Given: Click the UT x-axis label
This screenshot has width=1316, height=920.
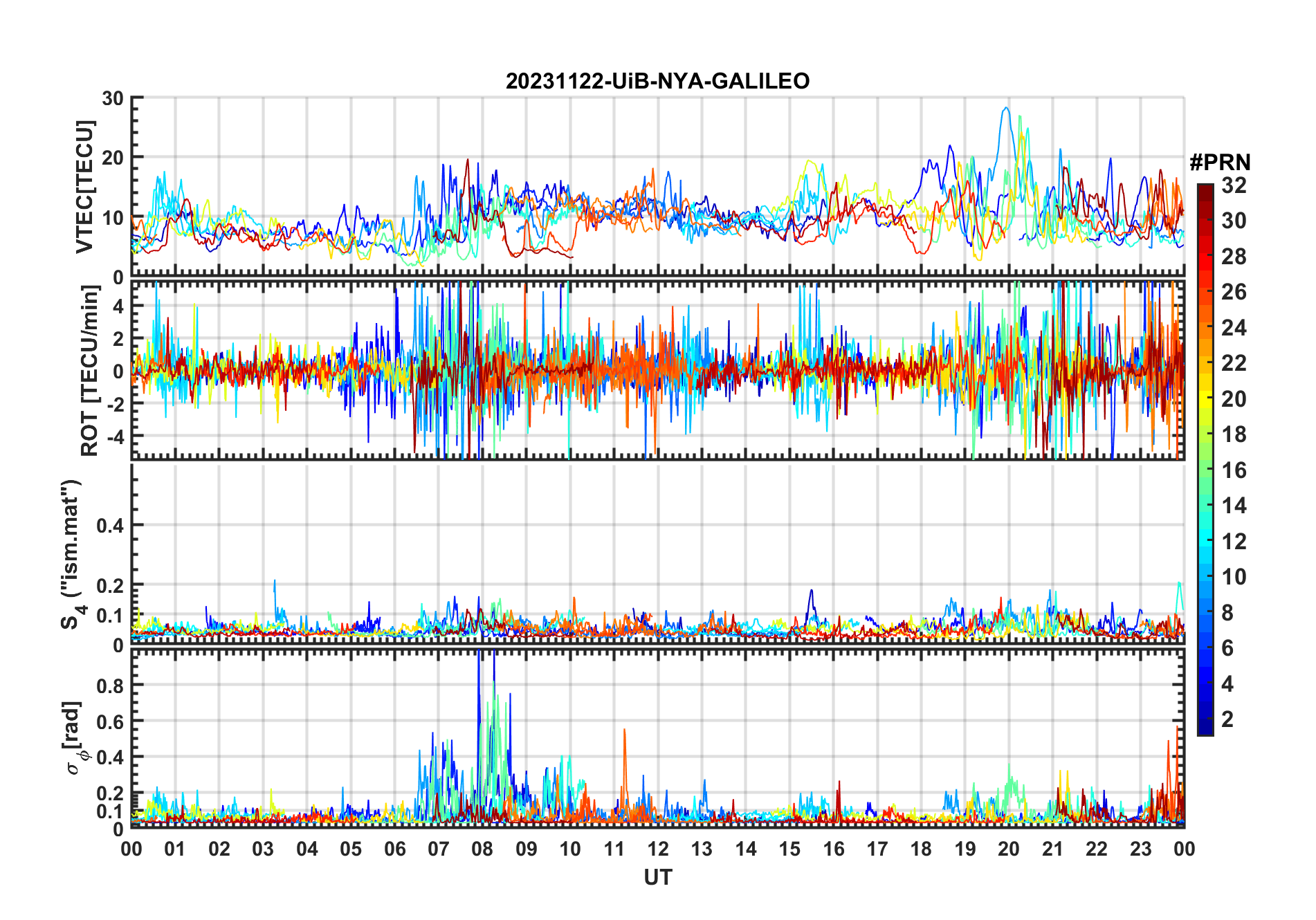Looking at the screenshot, I should click(657, 878).
